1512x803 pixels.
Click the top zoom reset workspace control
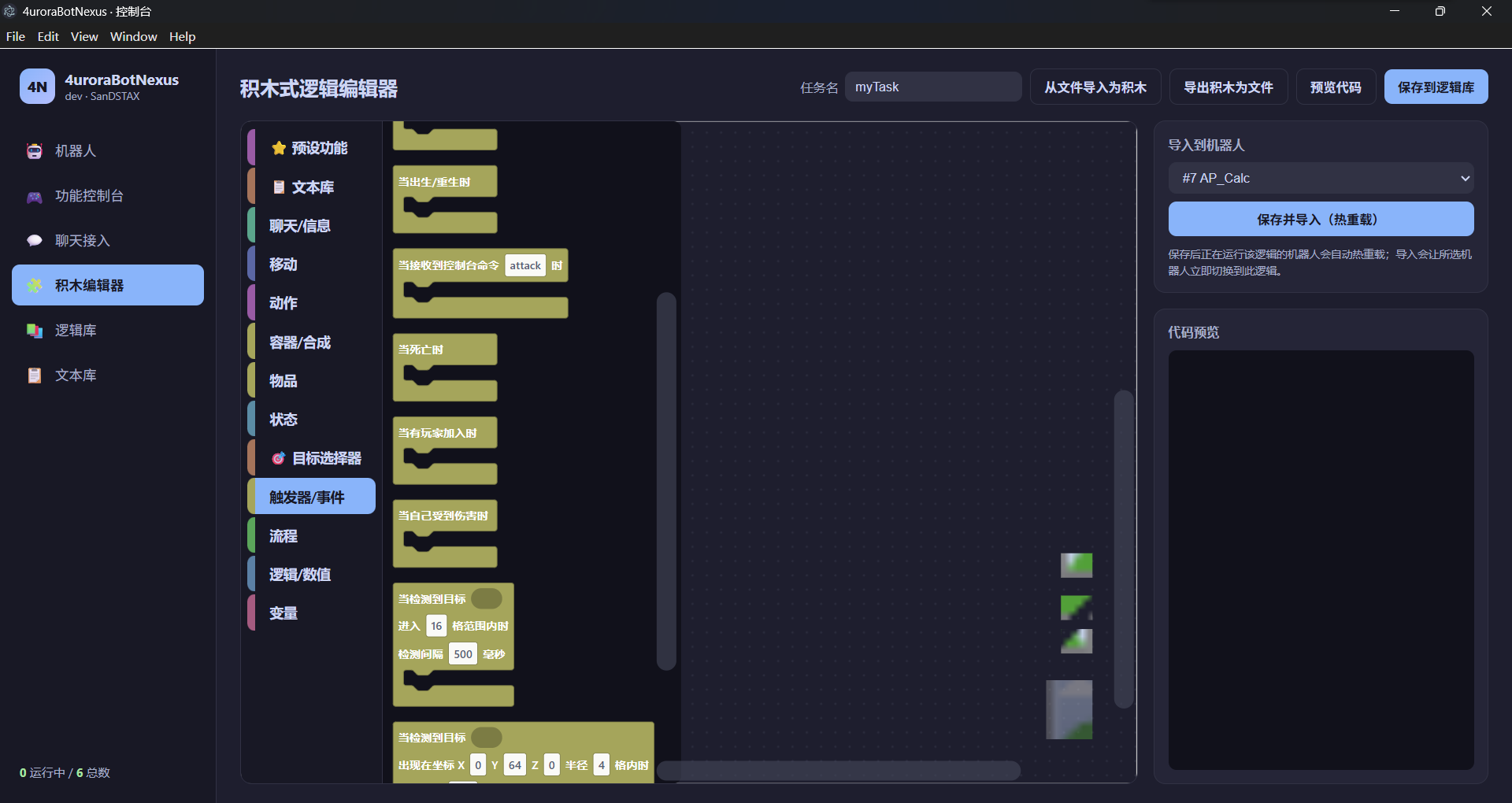(x=1077, y=565)
